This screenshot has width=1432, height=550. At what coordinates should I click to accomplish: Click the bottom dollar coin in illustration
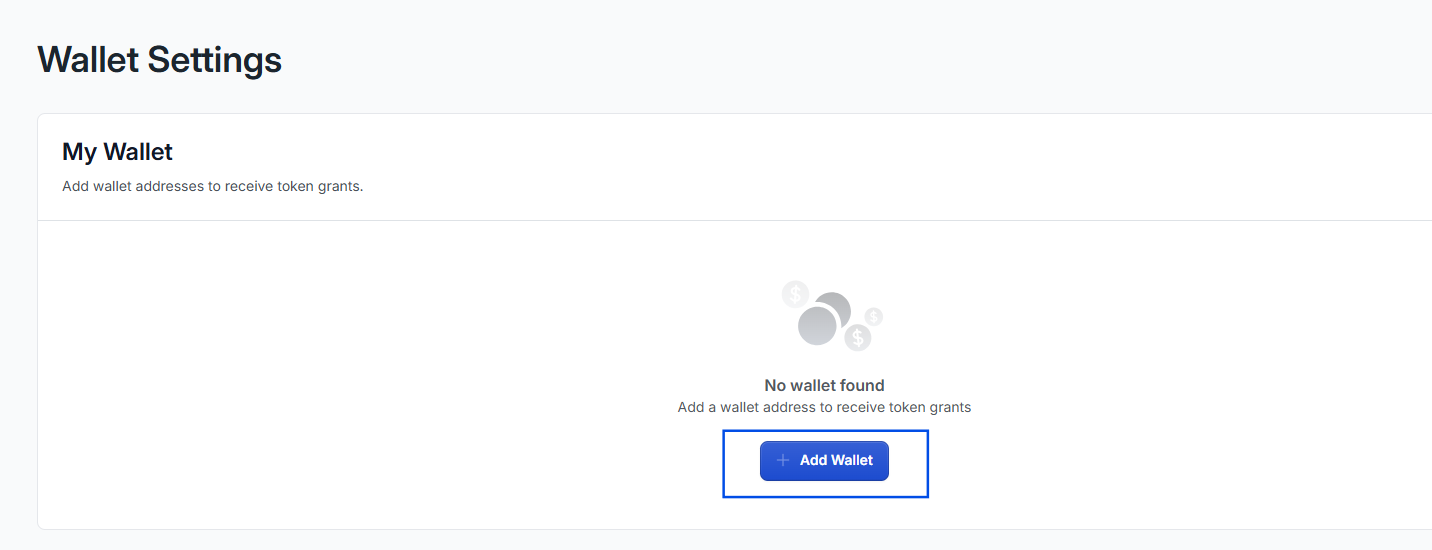[x=857, y=337]
